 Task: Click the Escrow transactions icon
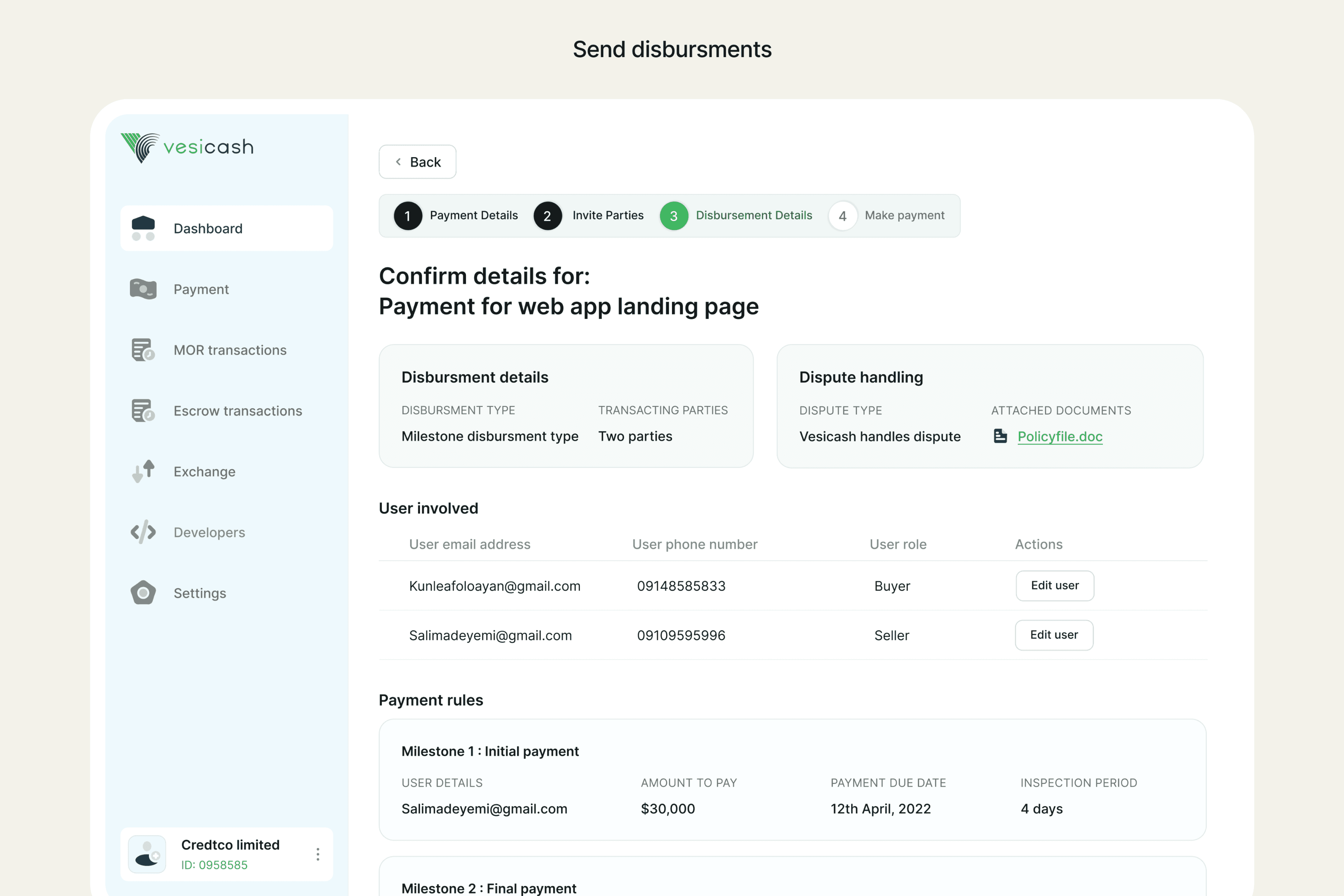pos(143,410)
